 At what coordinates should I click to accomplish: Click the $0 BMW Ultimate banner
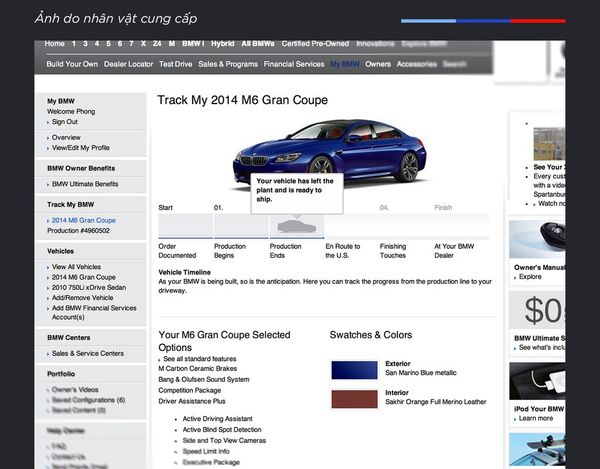(x=537, y=310)
